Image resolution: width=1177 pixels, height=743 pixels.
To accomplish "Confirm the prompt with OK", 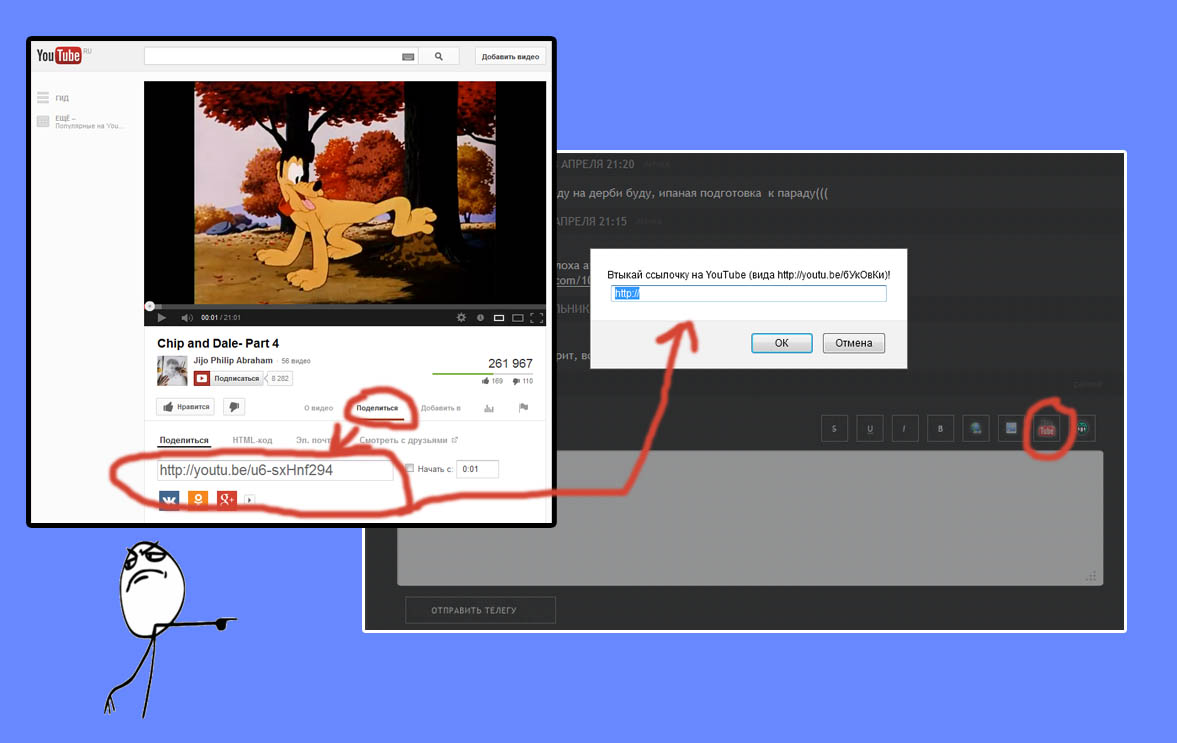I will point(781,343).
